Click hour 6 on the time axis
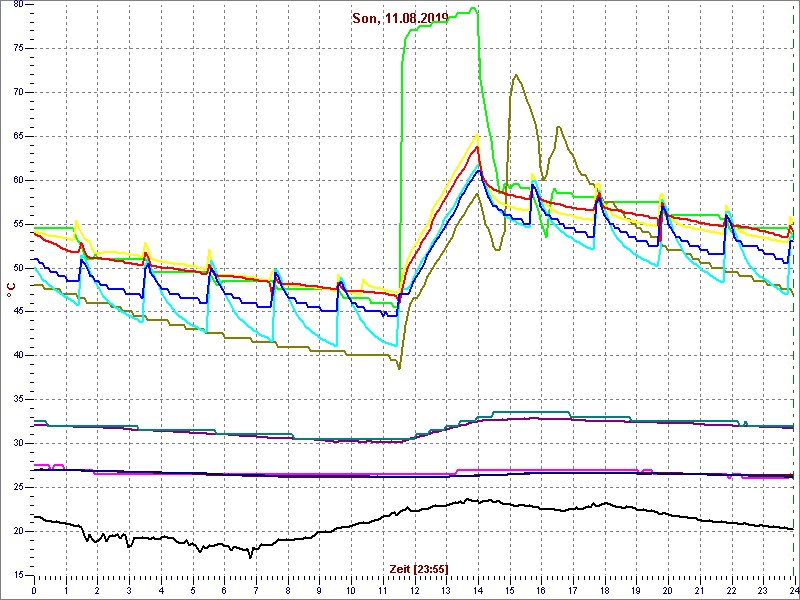This screenshot has height=600, width=800. [x=224, y=591]
